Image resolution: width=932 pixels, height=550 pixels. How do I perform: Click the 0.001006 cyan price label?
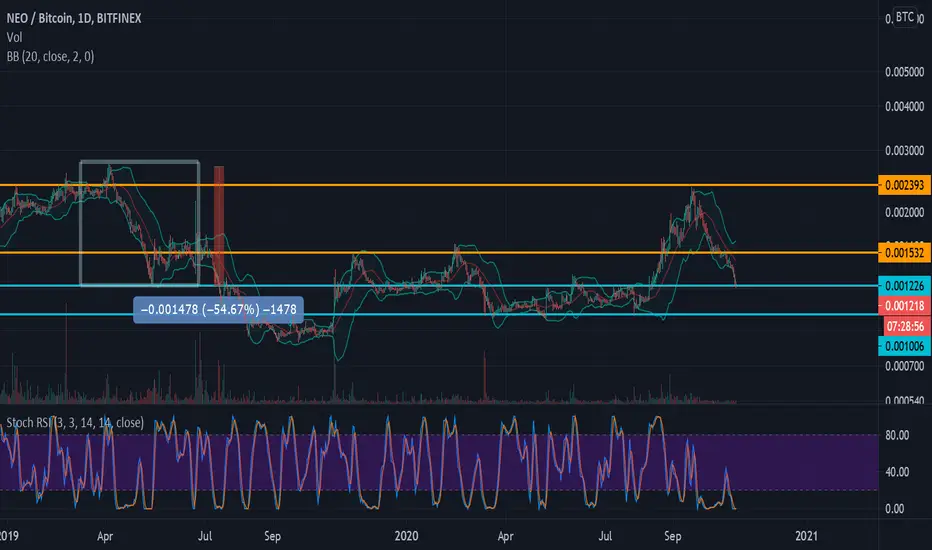tap(904, 346)
